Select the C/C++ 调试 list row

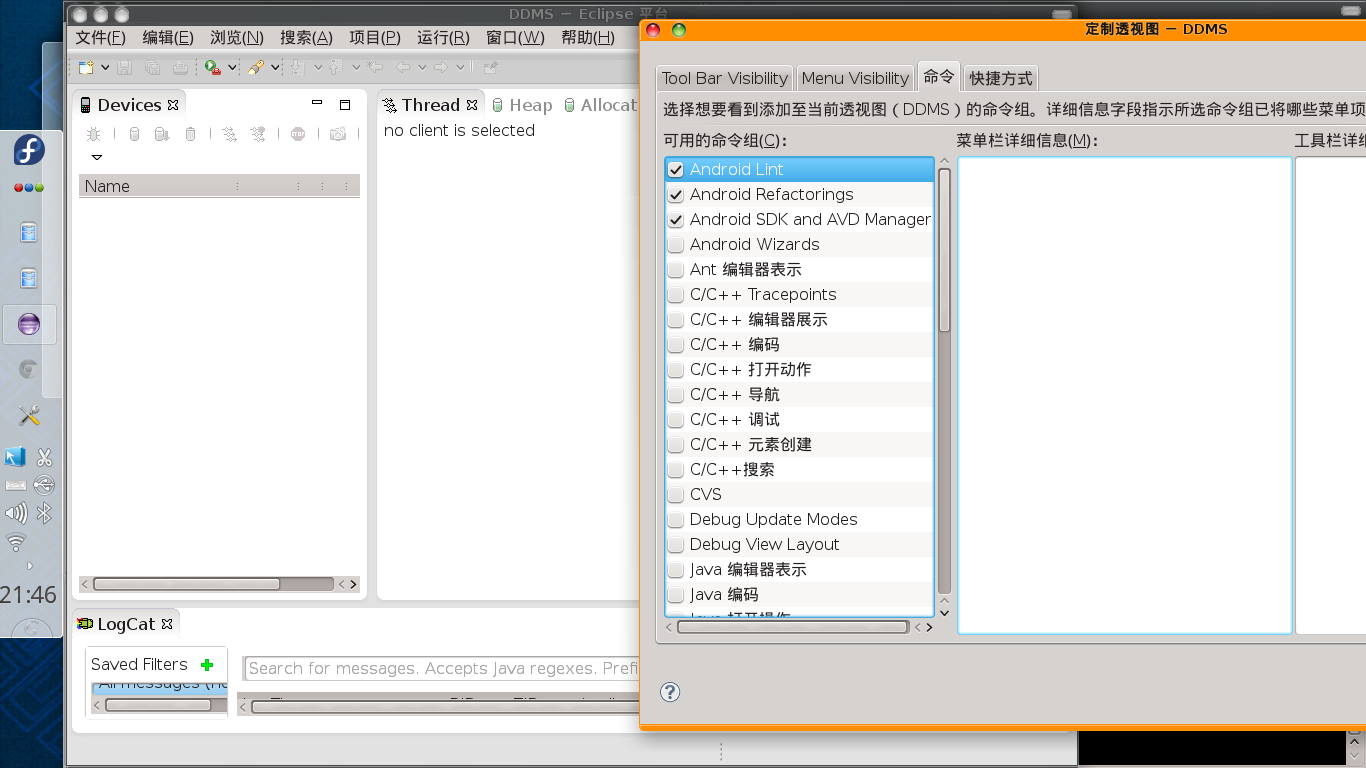799,420
